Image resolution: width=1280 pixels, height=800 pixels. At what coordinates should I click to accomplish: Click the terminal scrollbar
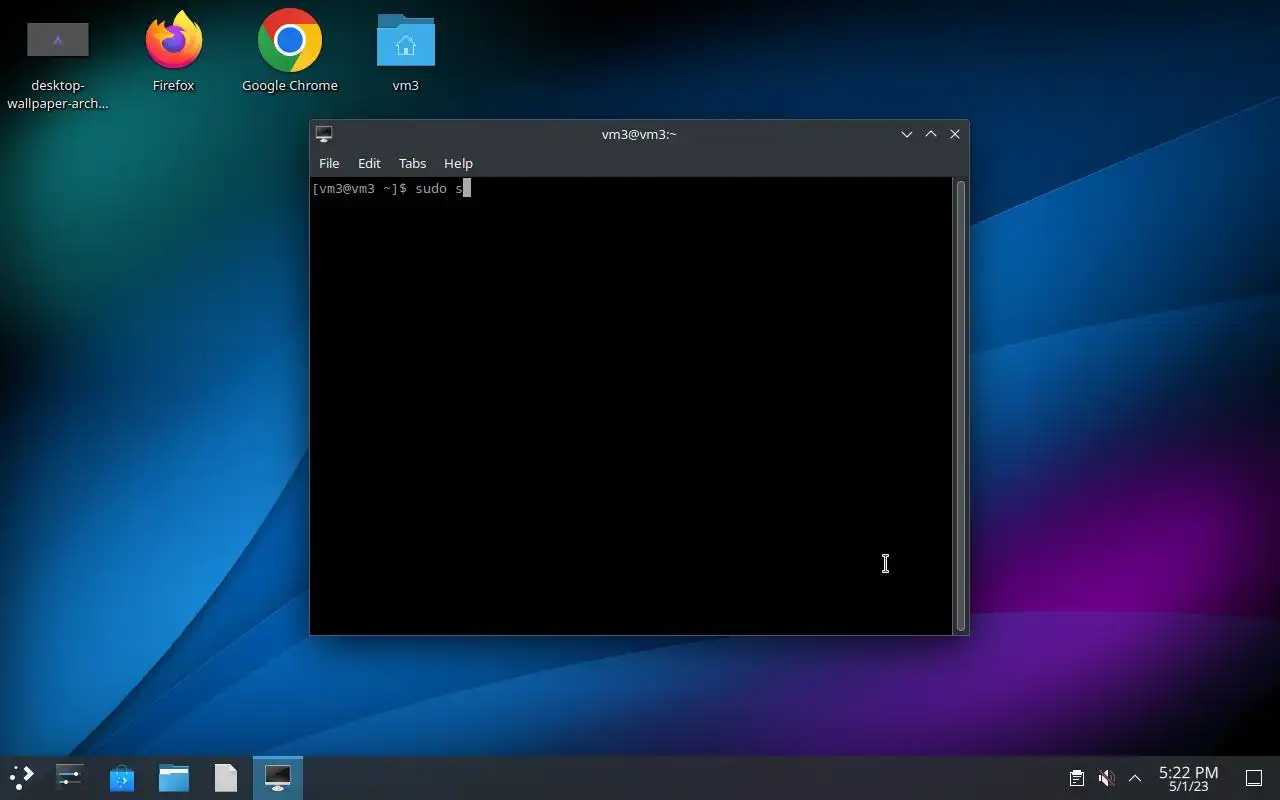pos(961,405)
